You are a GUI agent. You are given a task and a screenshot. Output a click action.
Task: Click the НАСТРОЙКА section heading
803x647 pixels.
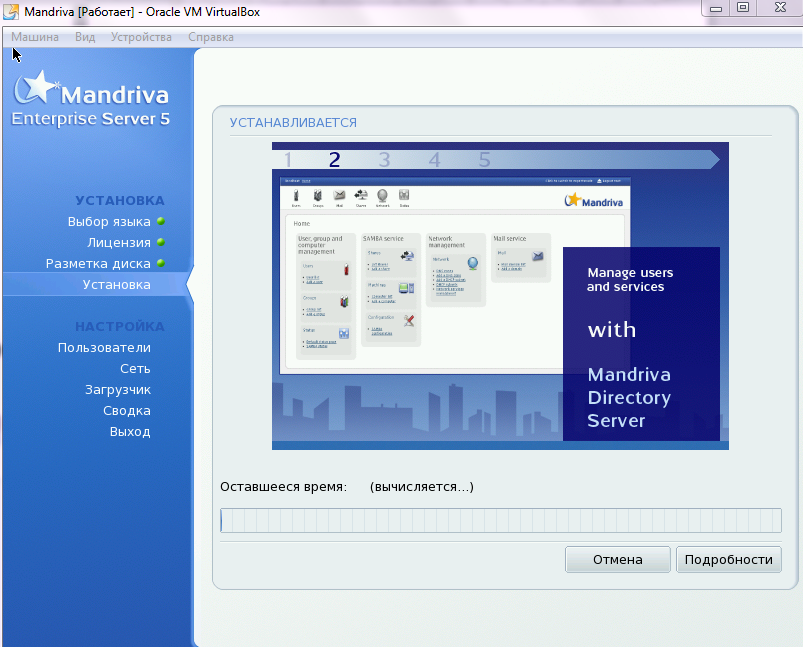click(120, 326)
